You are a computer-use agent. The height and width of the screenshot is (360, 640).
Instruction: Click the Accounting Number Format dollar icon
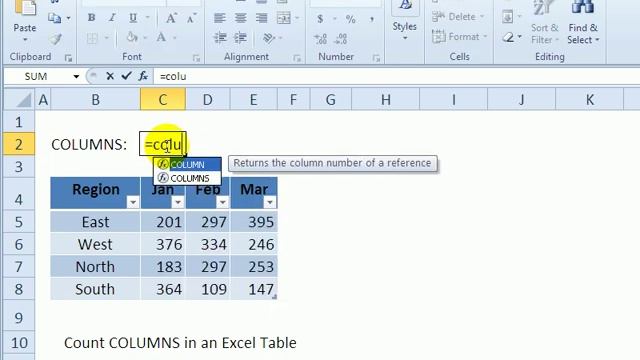pyautogui.click(x=320, y=19)
